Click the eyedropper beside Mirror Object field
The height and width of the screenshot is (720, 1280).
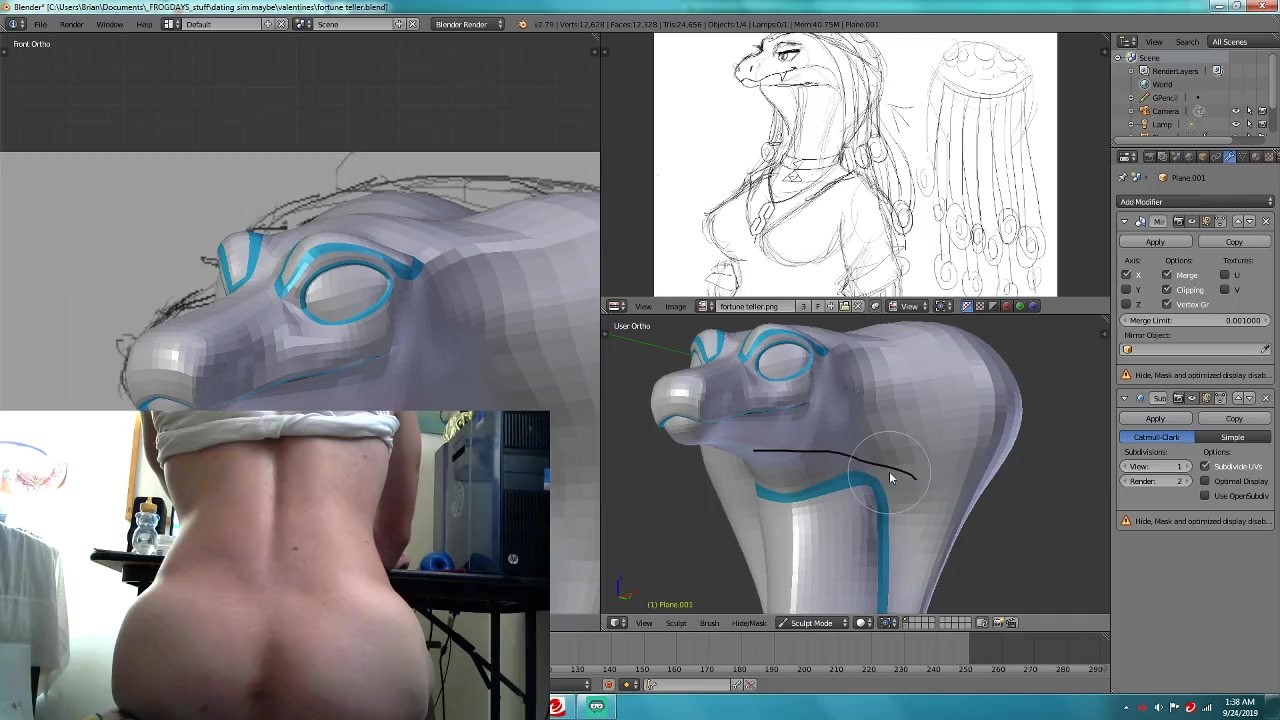pos(1265,349)
